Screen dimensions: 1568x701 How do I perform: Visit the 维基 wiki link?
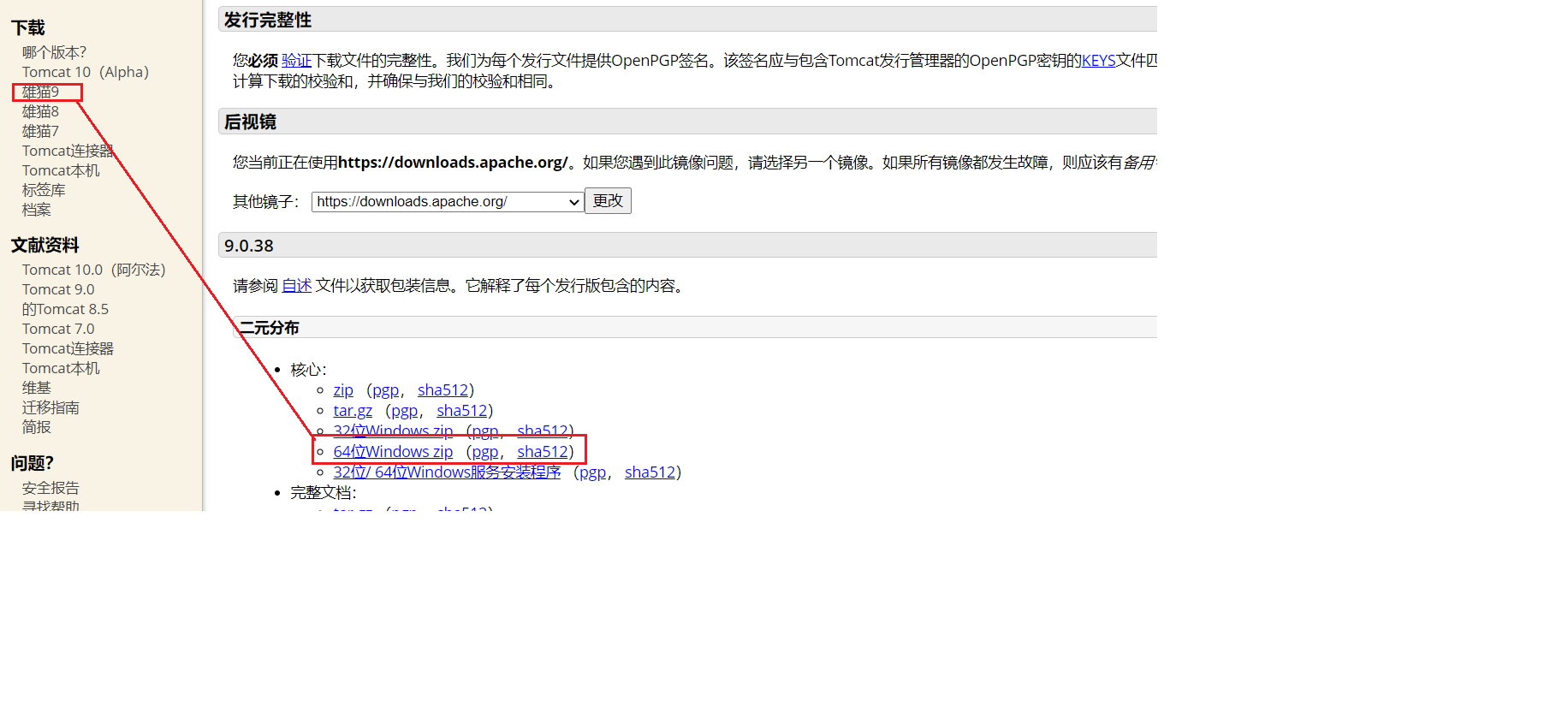coord(37,388)
